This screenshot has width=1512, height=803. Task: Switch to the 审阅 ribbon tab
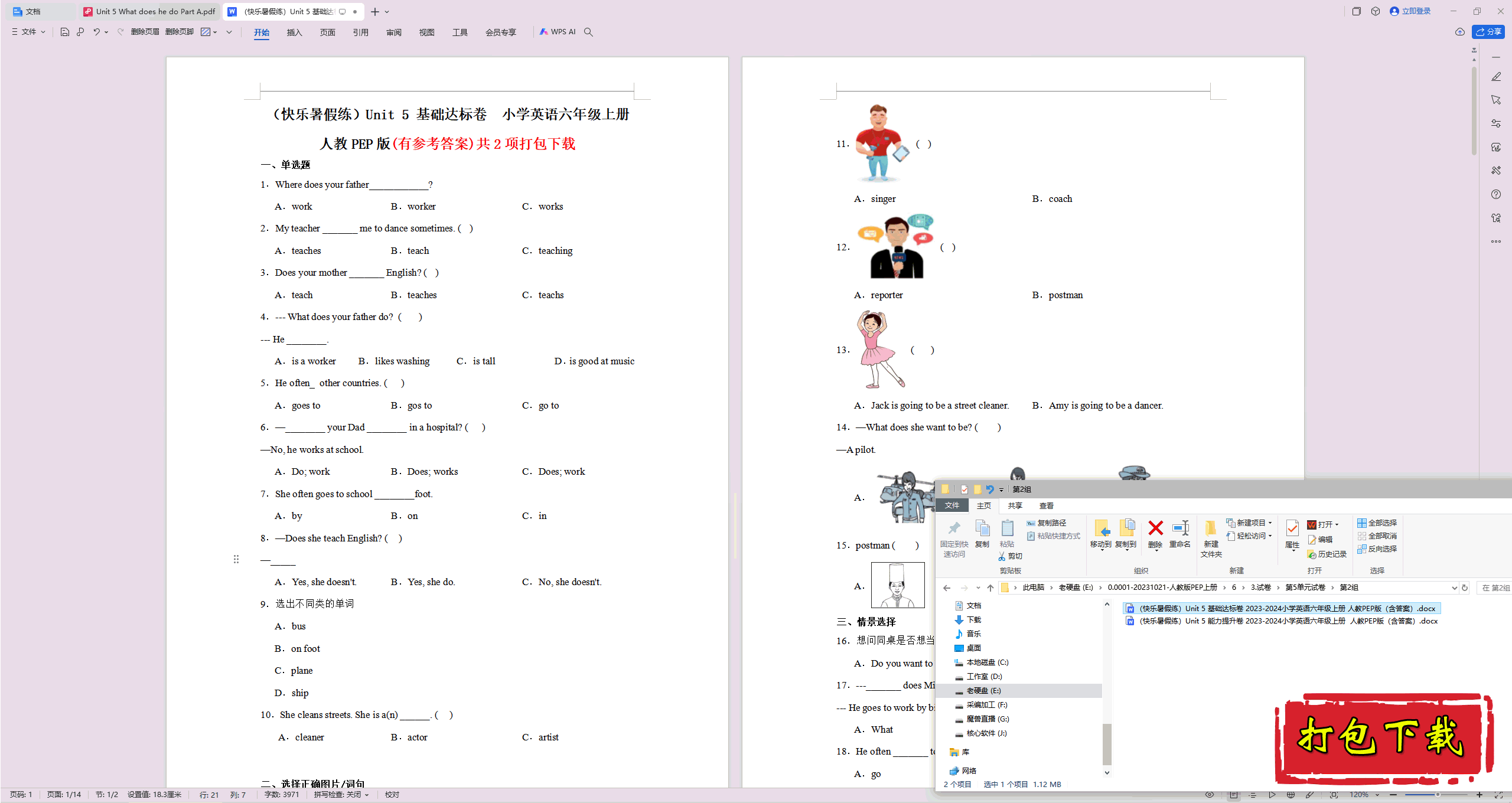point(394,32)
